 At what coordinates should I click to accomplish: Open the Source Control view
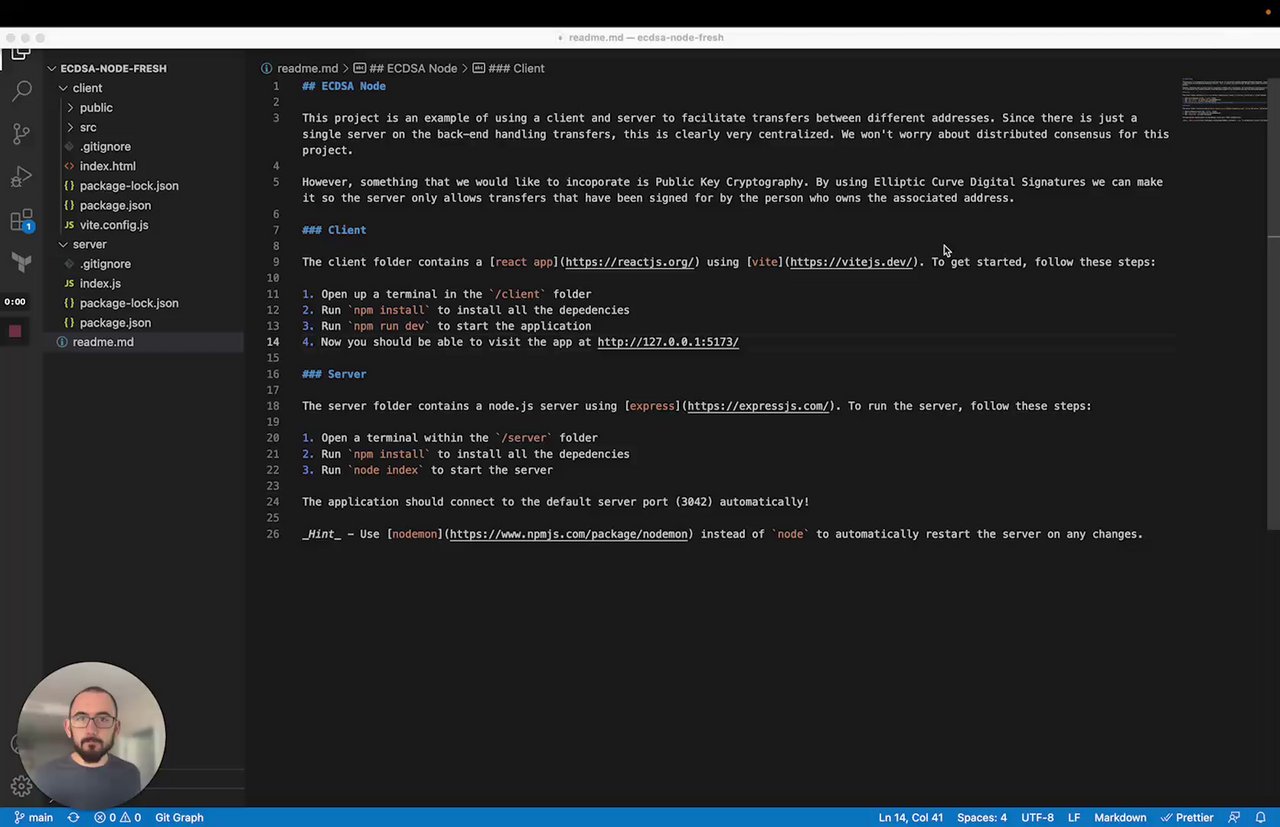click(x=21, y=134)
